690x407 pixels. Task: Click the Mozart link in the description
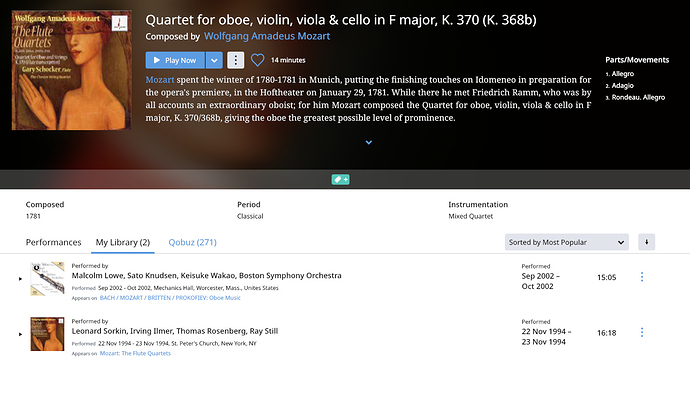[160, 80]
